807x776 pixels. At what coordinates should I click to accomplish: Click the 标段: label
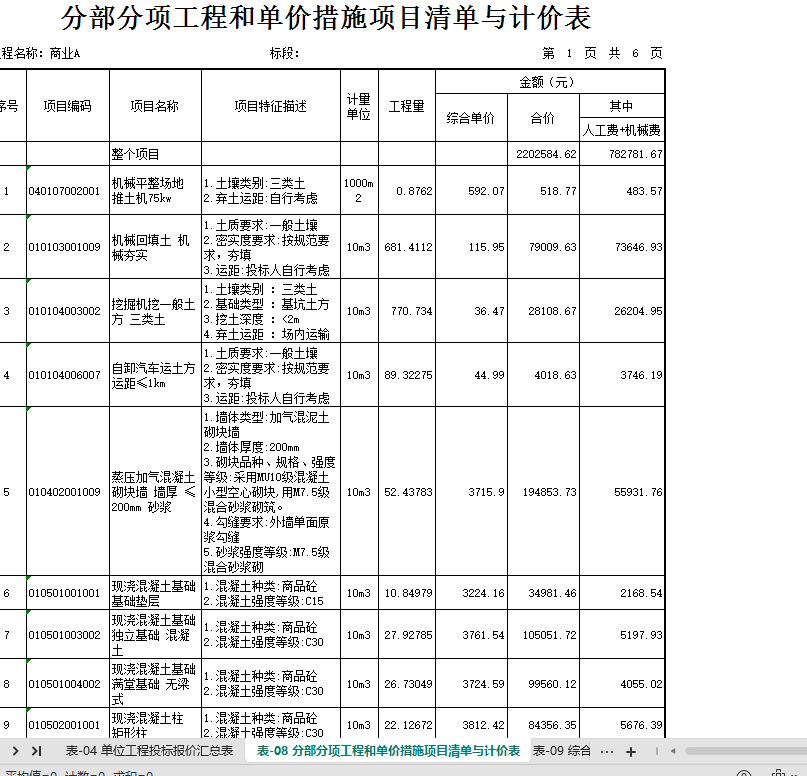[284, 53]
